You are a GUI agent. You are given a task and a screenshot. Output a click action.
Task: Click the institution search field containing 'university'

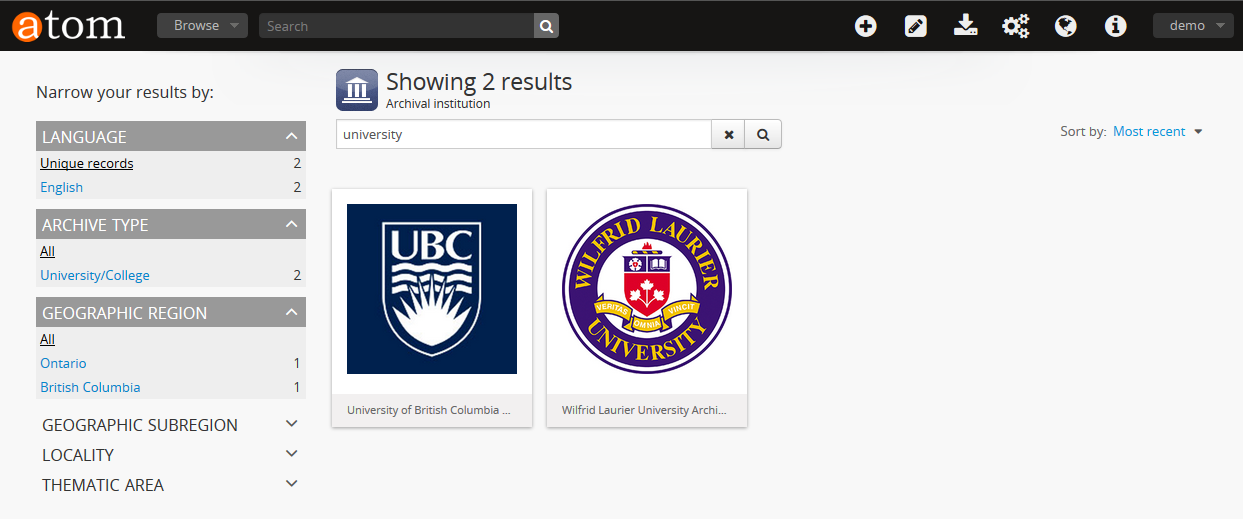pos(523,135)
